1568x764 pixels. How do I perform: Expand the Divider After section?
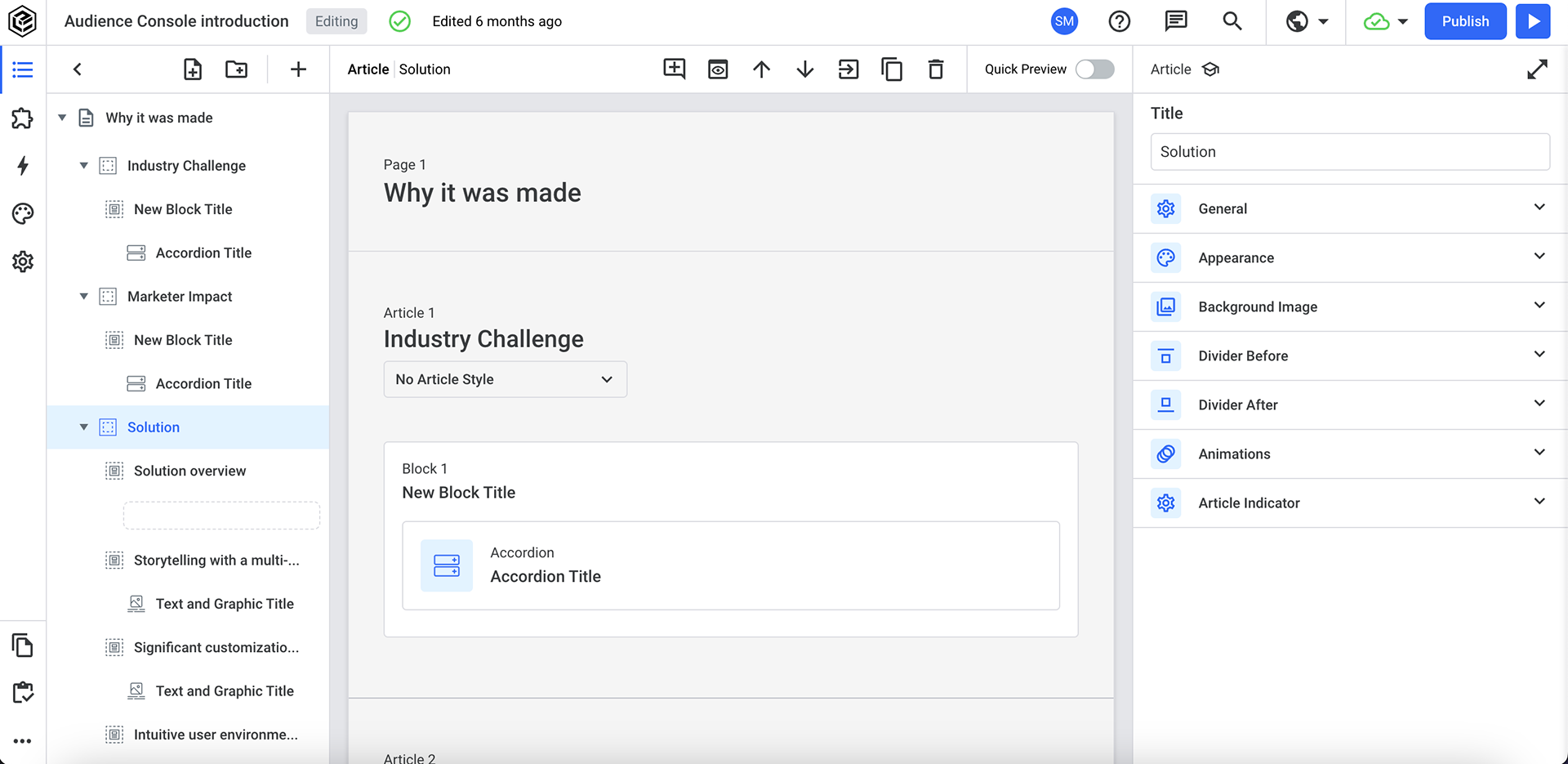pyautogui.click(x=1350, y=405)
